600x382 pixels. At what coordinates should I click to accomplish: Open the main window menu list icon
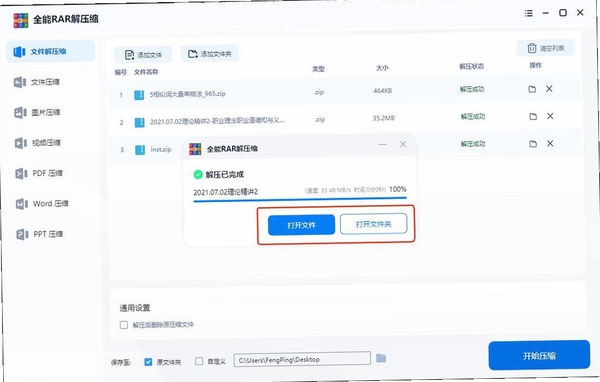(528, 13)
